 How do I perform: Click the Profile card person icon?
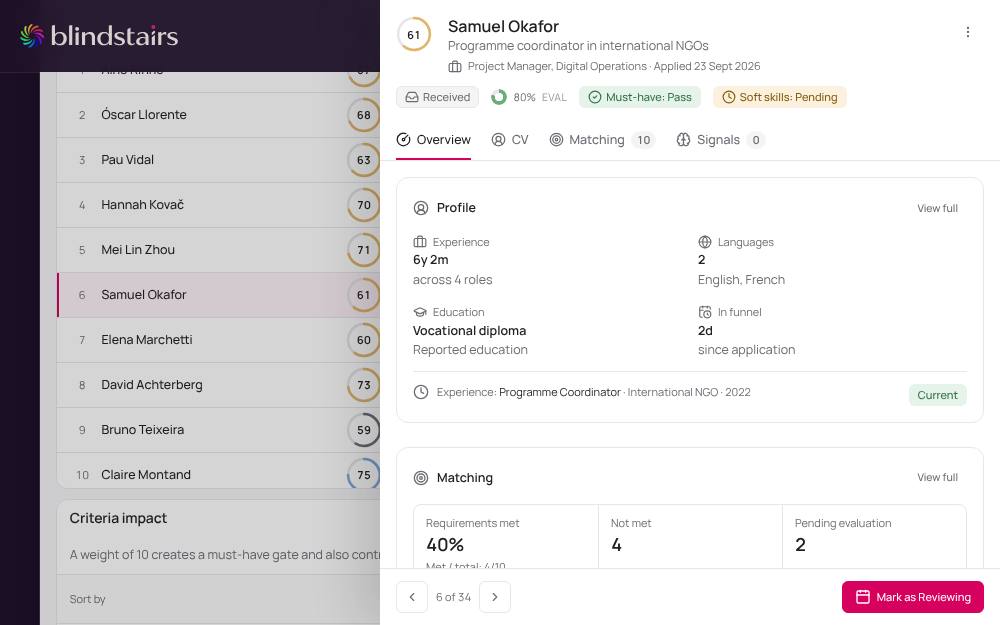[x=421, y=208]
